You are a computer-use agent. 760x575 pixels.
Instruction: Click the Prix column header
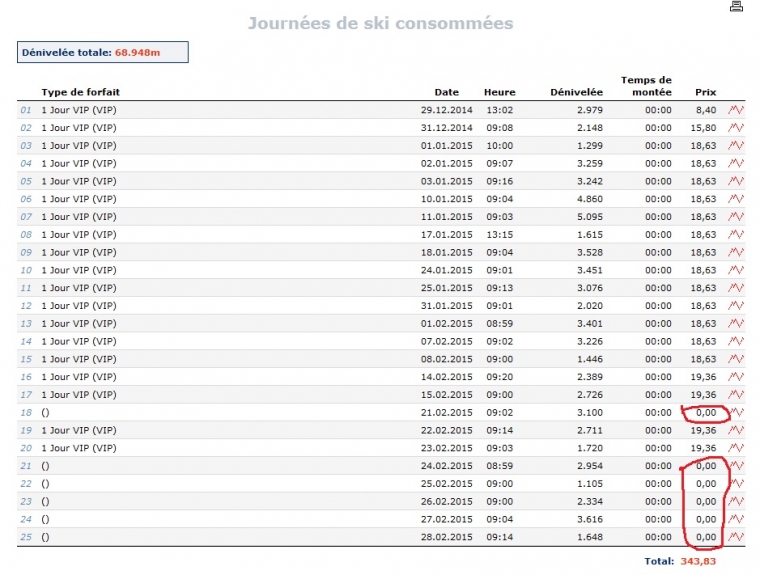[x=706, y=92]
